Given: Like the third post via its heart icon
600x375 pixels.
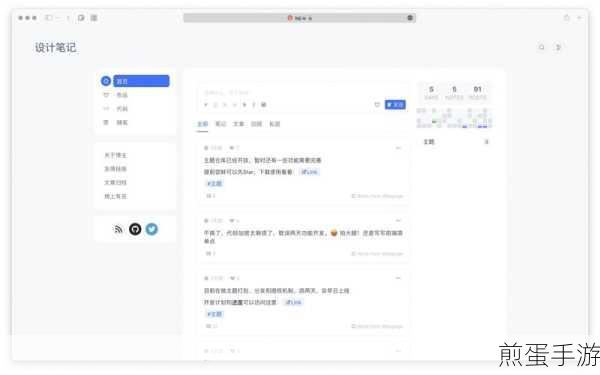Looking at the screenshot, I should pyautogui.click(x=232, y=278).
